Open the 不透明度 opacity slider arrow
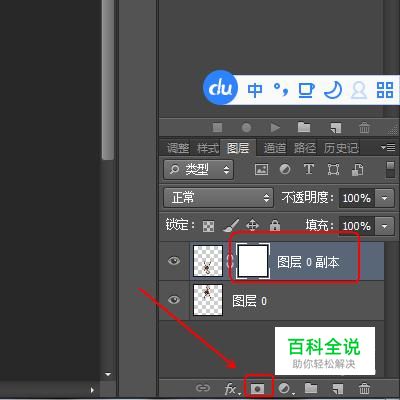The image size is (400, 400). click(x=384, y=198)
